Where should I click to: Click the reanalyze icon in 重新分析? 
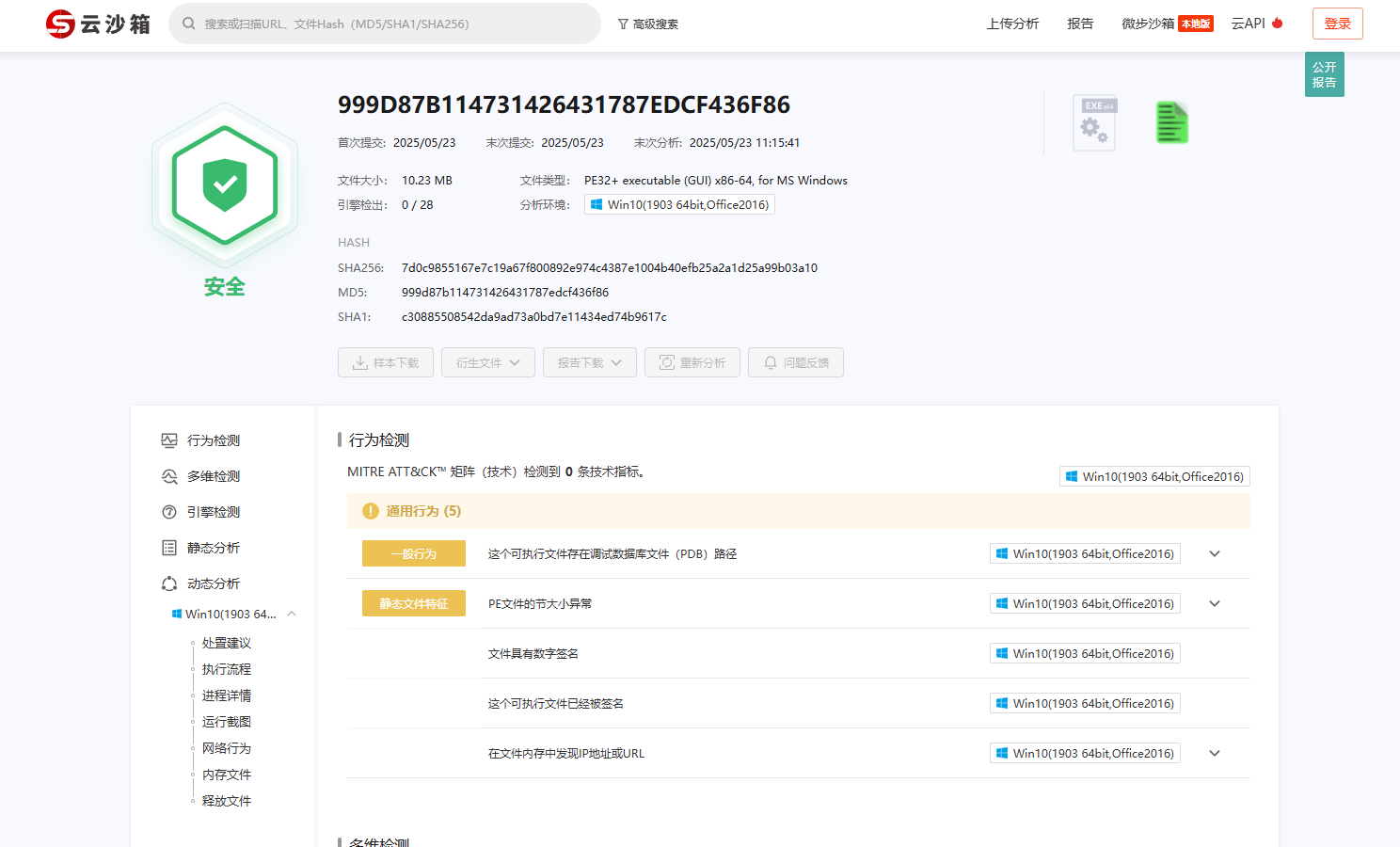[667, 362]
